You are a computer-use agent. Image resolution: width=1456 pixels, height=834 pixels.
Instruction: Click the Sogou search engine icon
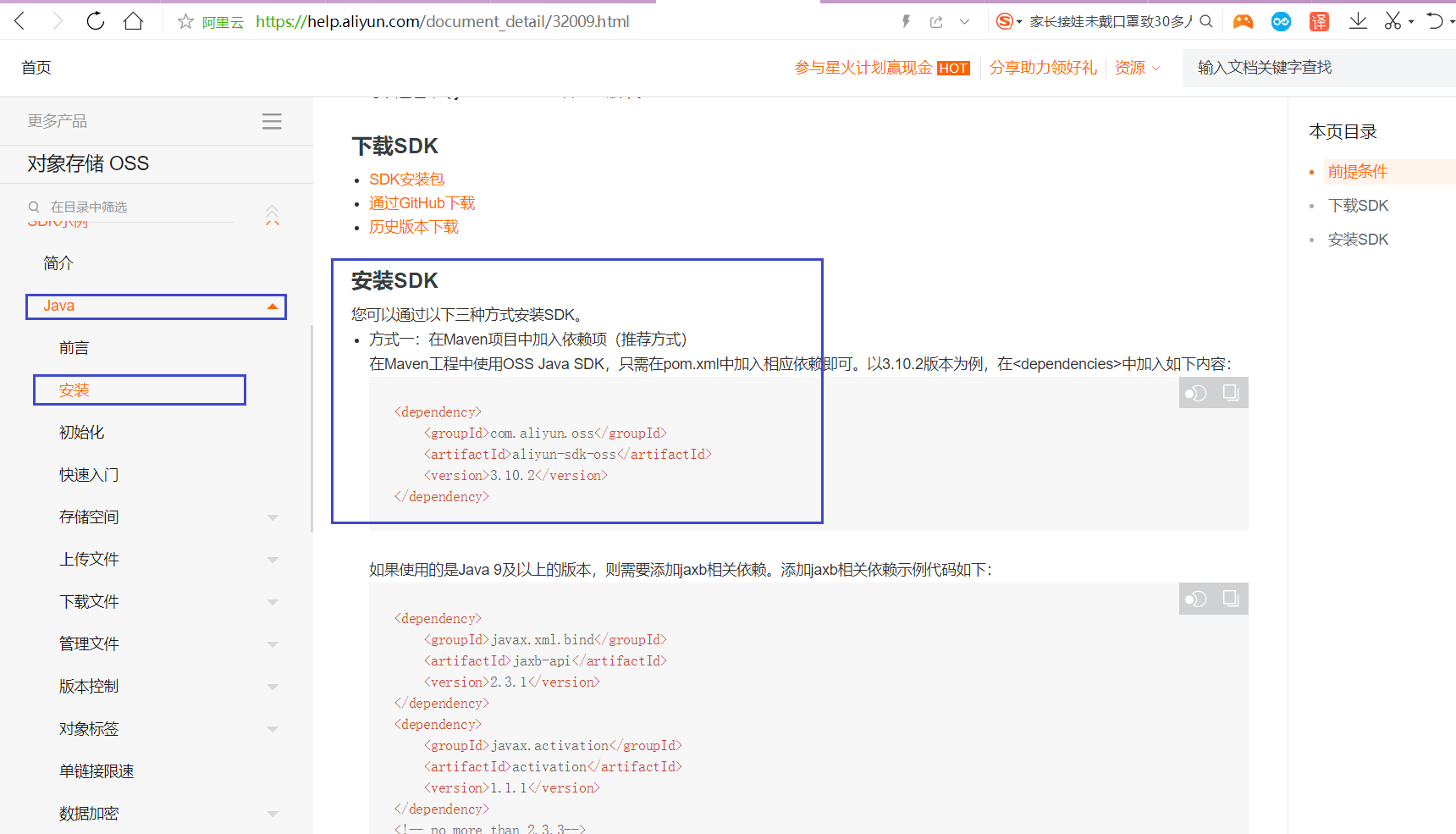click(1004, 21)
